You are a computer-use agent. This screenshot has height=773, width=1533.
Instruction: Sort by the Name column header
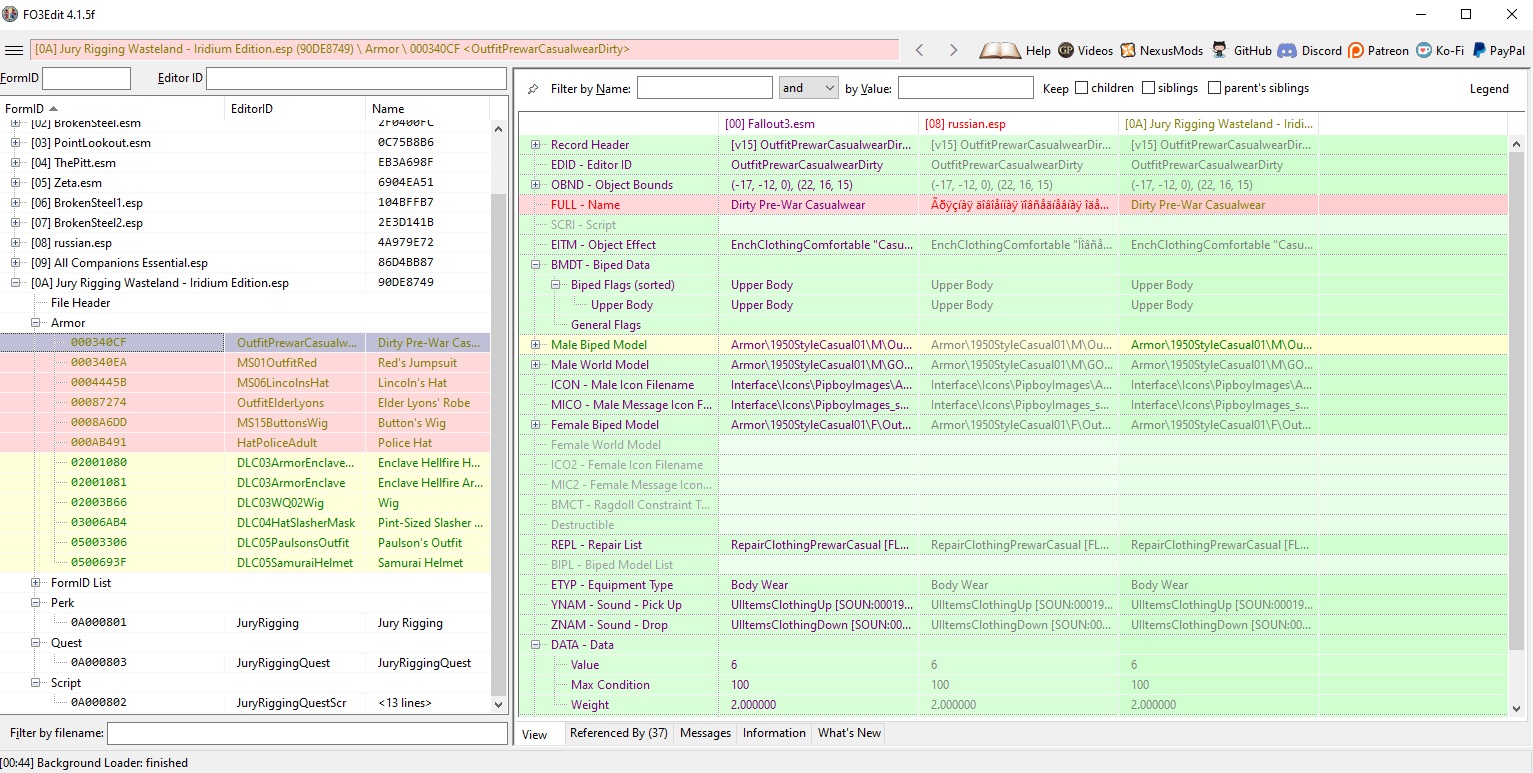click(428, 108)
